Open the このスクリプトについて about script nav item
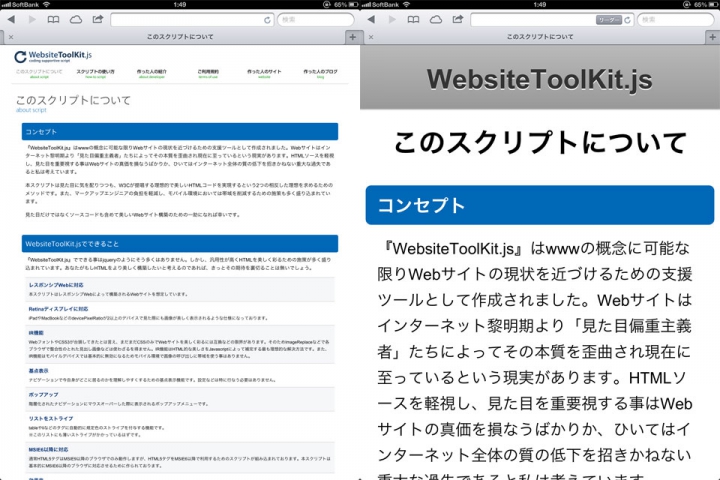720x480 pixels. 39,73
